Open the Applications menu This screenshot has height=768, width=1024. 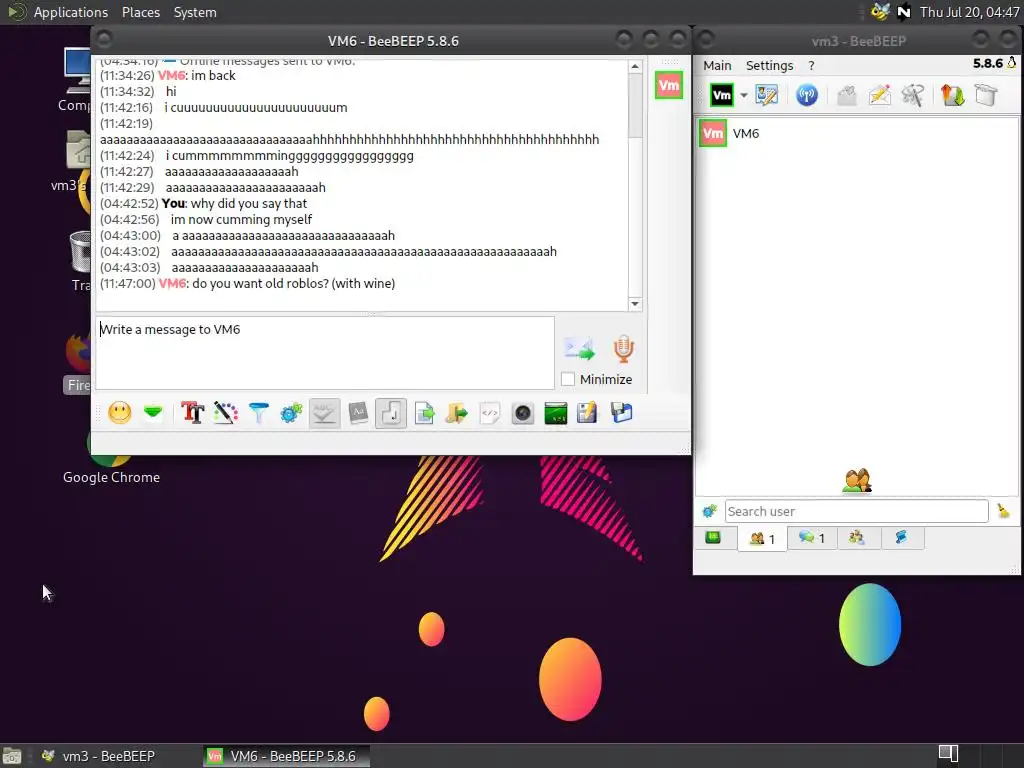[x=71, y=12]
